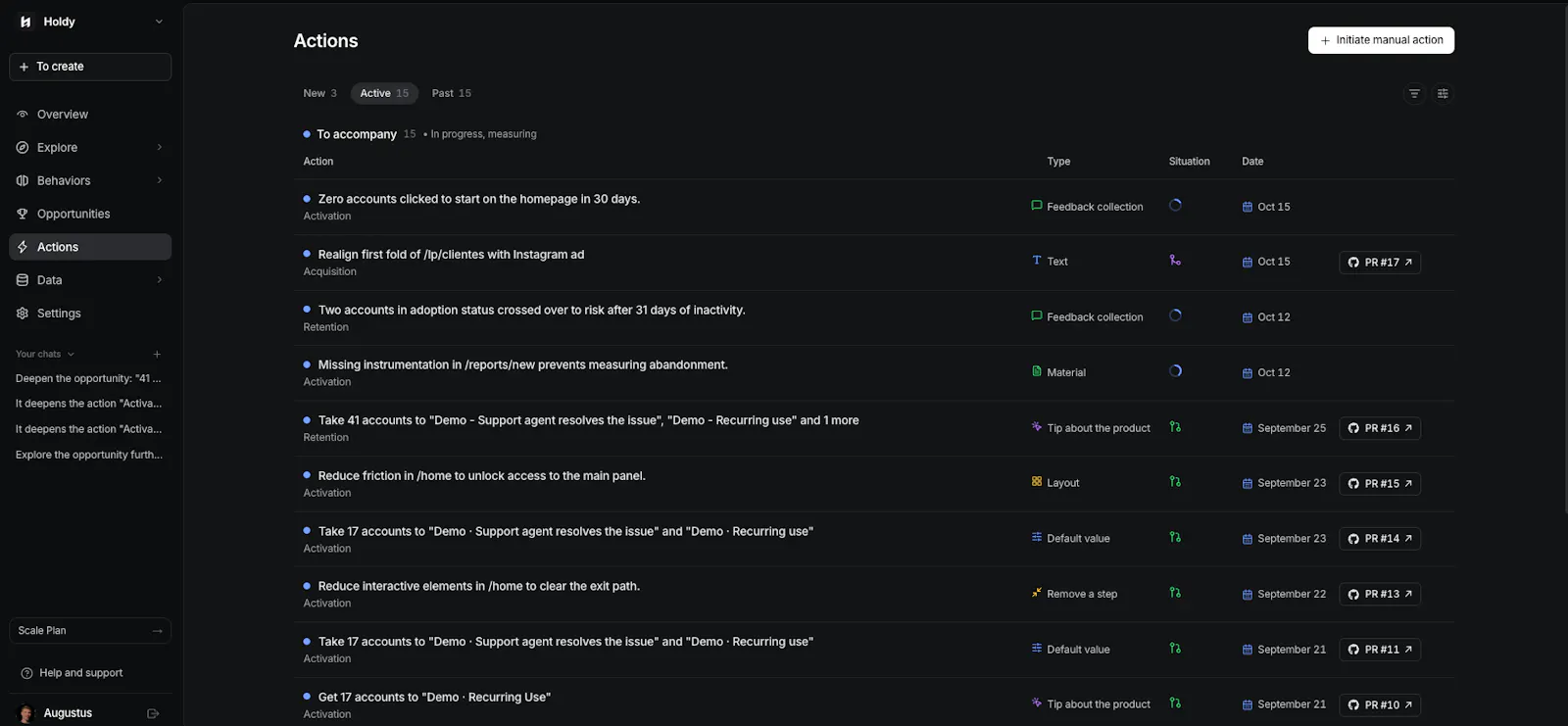The image size is (1568, 726).
Task: Switch to the Past tab
Action: [452, 93]
